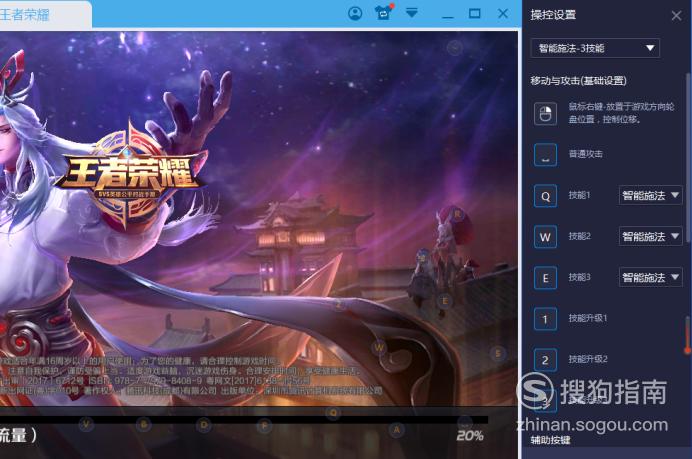Close the 操控设置 panel
This screenshot has height=459, width=692.
tap(676, 15)
